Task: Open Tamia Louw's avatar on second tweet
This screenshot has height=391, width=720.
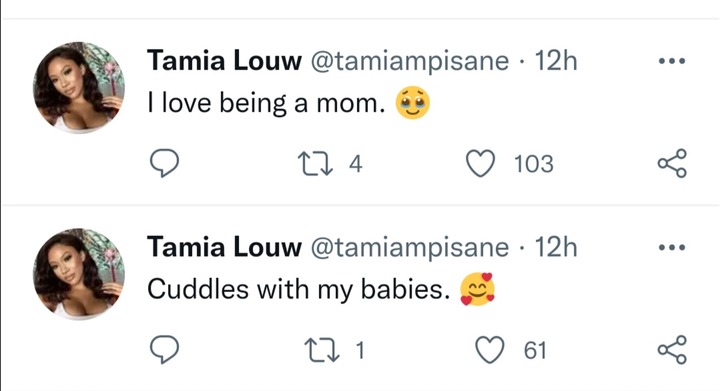Action: tap(79, 274)
